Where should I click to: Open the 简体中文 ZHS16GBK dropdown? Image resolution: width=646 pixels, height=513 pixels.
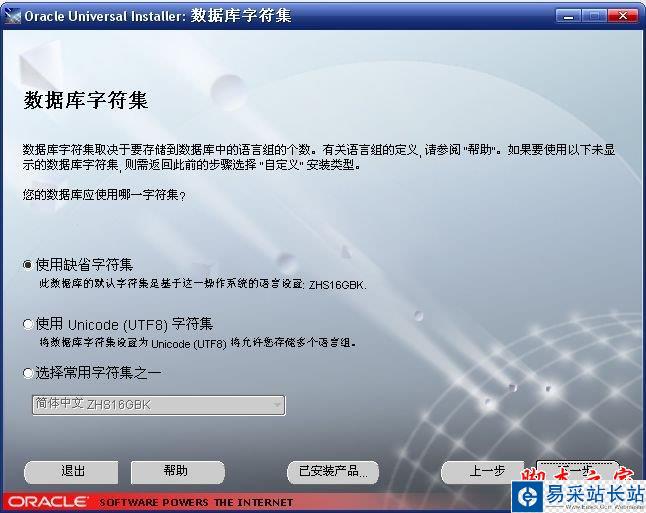[x=159, y=405]
